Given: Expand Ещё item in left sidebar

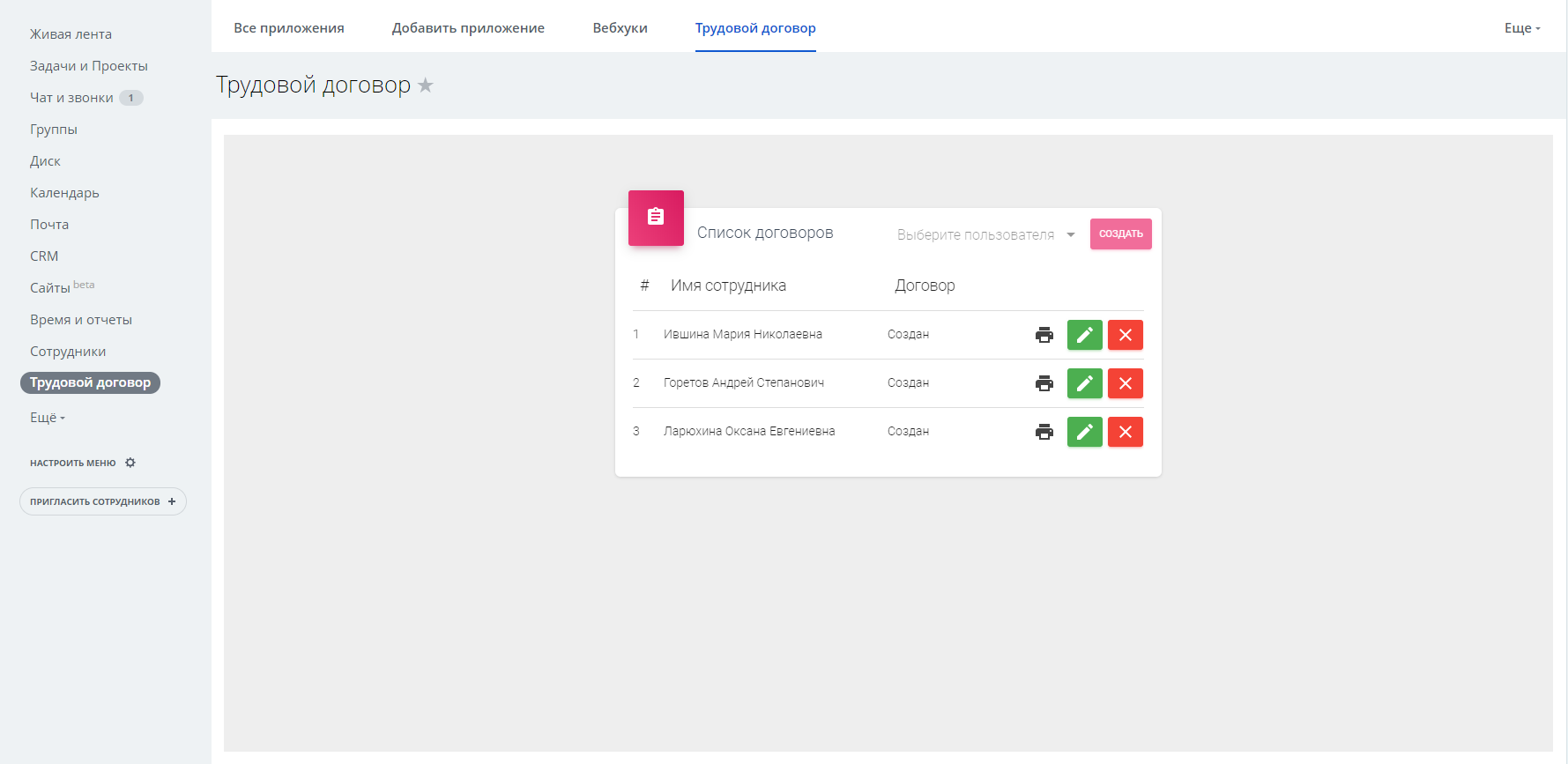Looking at the screenshot, I should pyautogui.click(x=48, y=418).
